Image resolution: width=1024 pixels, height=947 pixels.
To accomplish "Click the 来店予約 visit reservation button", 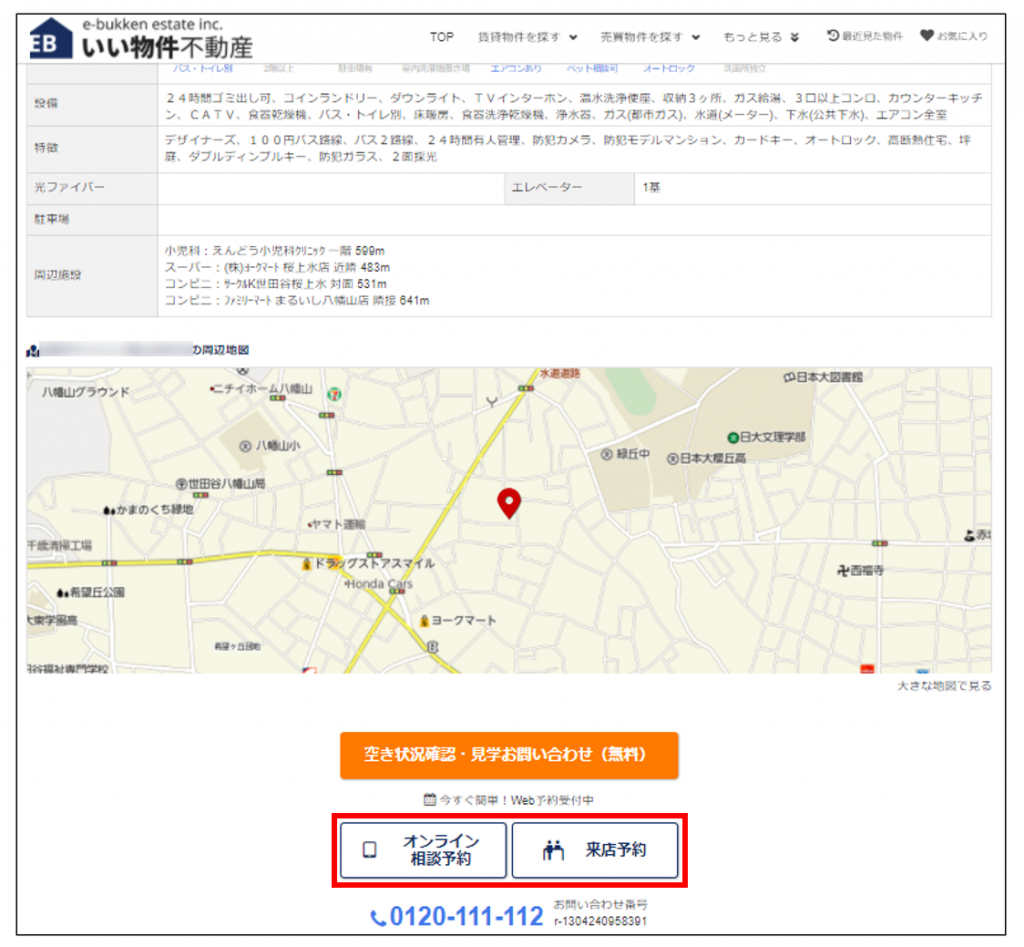I will (x=595, y=850).
